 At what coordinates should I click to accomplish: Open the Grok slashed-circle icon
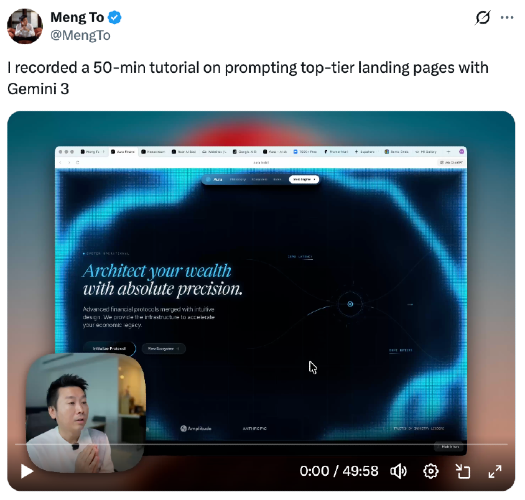pyautogui.click(x=483, y=17)
